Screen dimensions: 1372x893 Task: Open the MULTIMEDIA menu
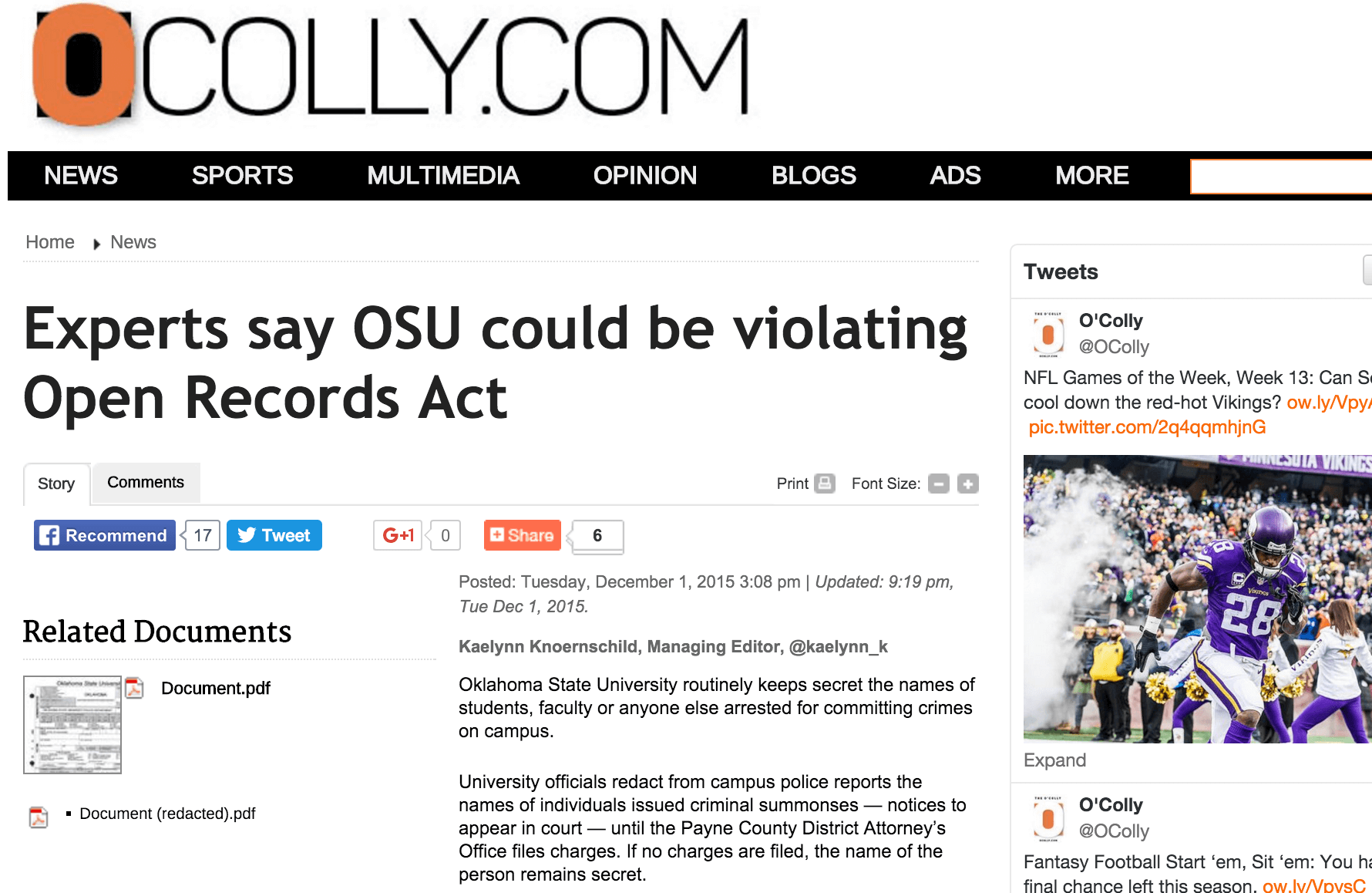point(443,176)
